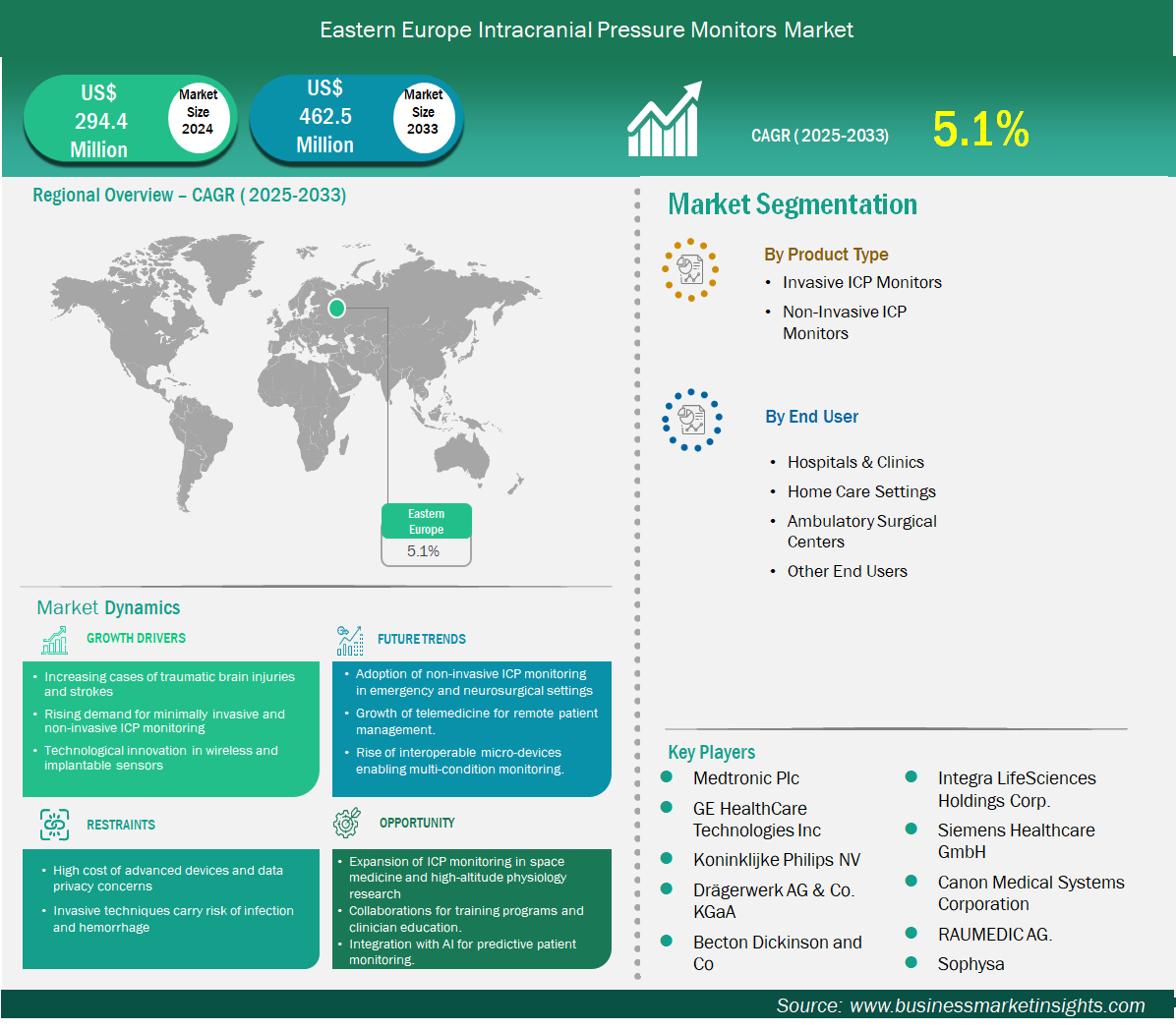Click the Market Segmentation heading
Image resolution: width=1176 pixels, height=1030 pixels.
pos(792,204)
